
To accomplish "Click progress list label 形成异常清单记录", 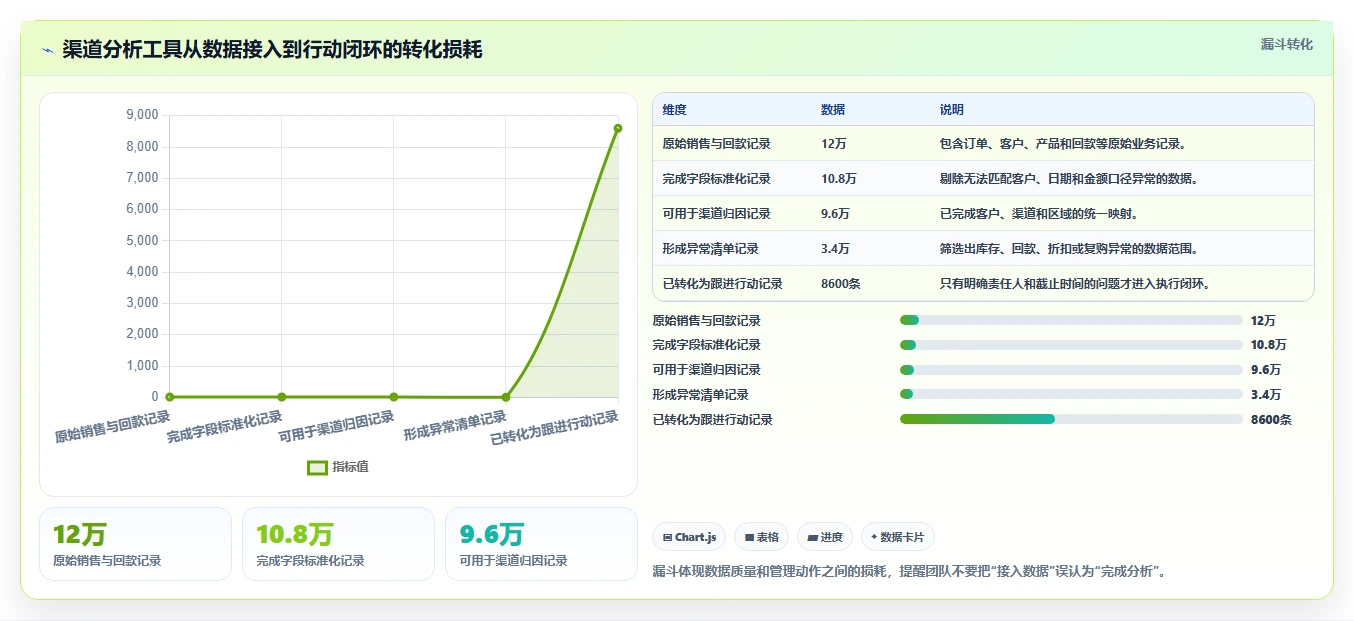I will click(700, 395).
